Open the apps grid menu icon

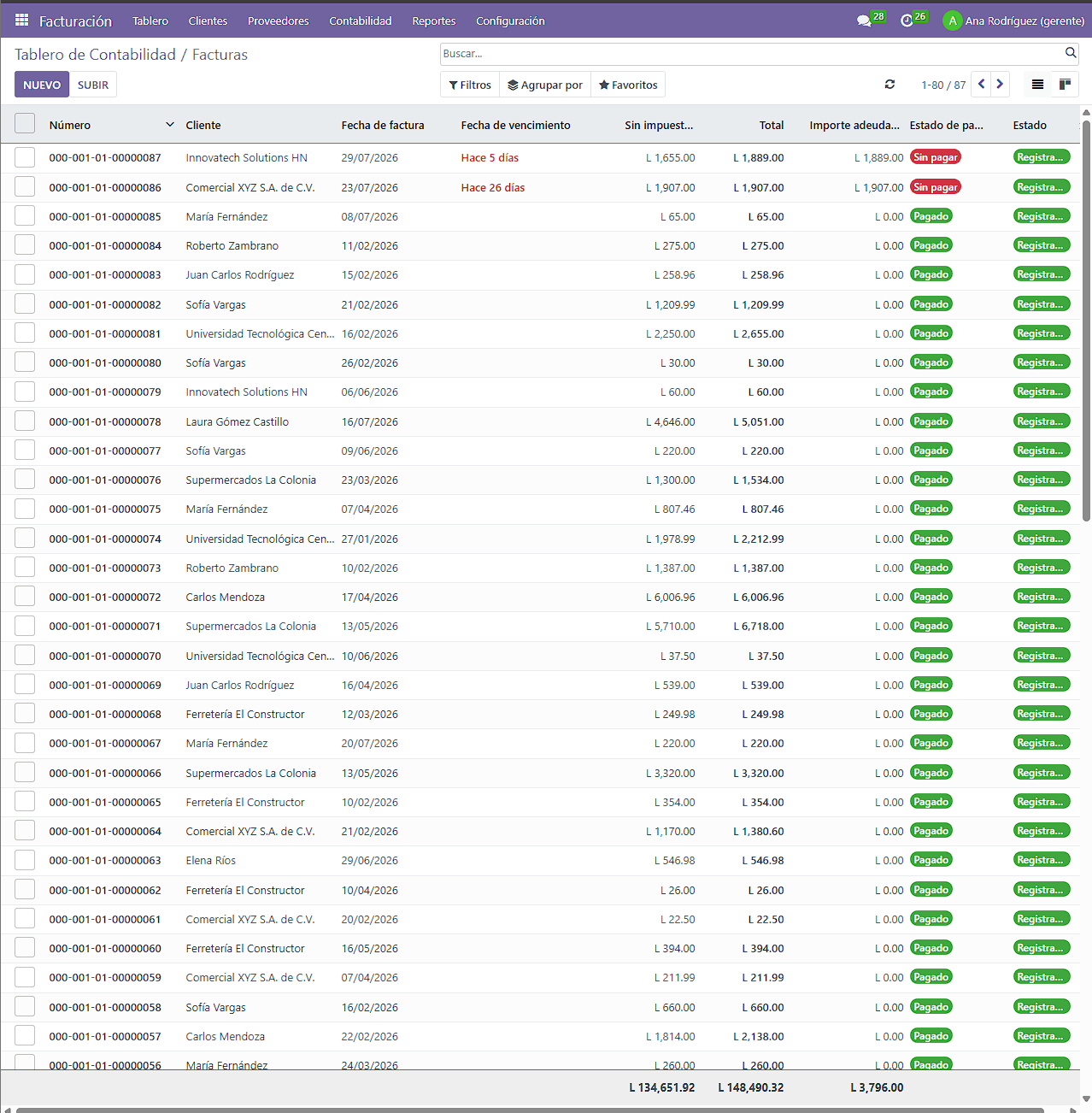pos(22,21)
